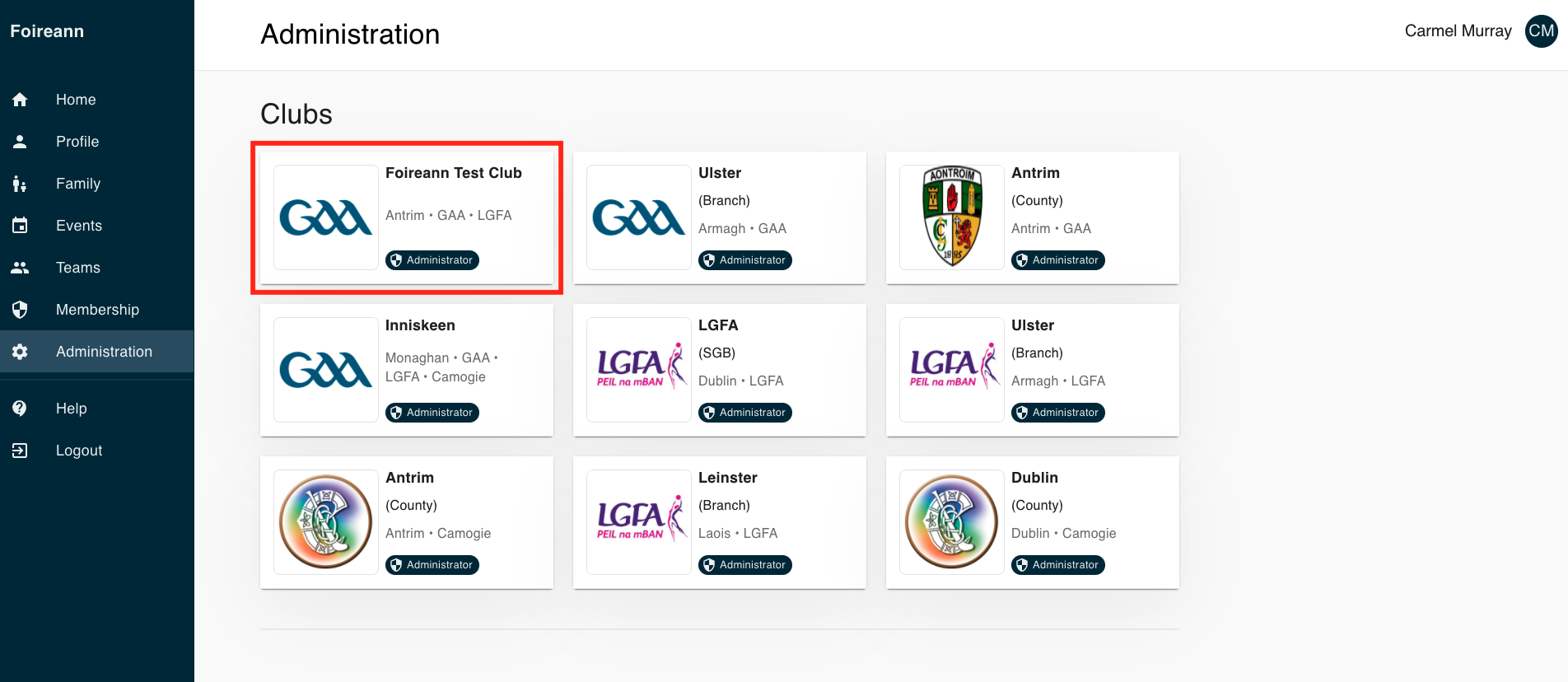Viewport: 1568px width, 682px height.
Task: Click the Logout exit icon
Action: (20, 451)
